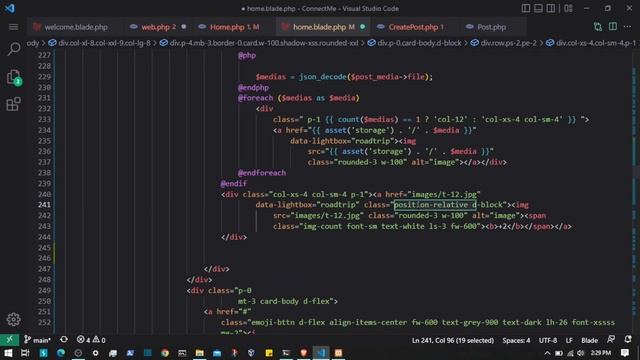Close unsaved home.blade.php tab green dot
Screen dimensions: 640x360
click(362, 27)
